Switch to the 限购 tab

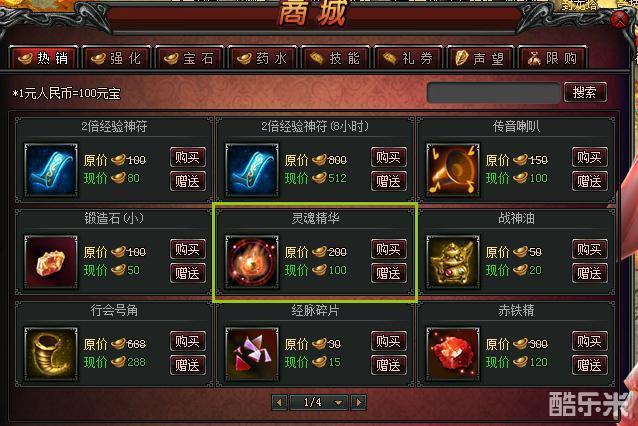(553, 59)
